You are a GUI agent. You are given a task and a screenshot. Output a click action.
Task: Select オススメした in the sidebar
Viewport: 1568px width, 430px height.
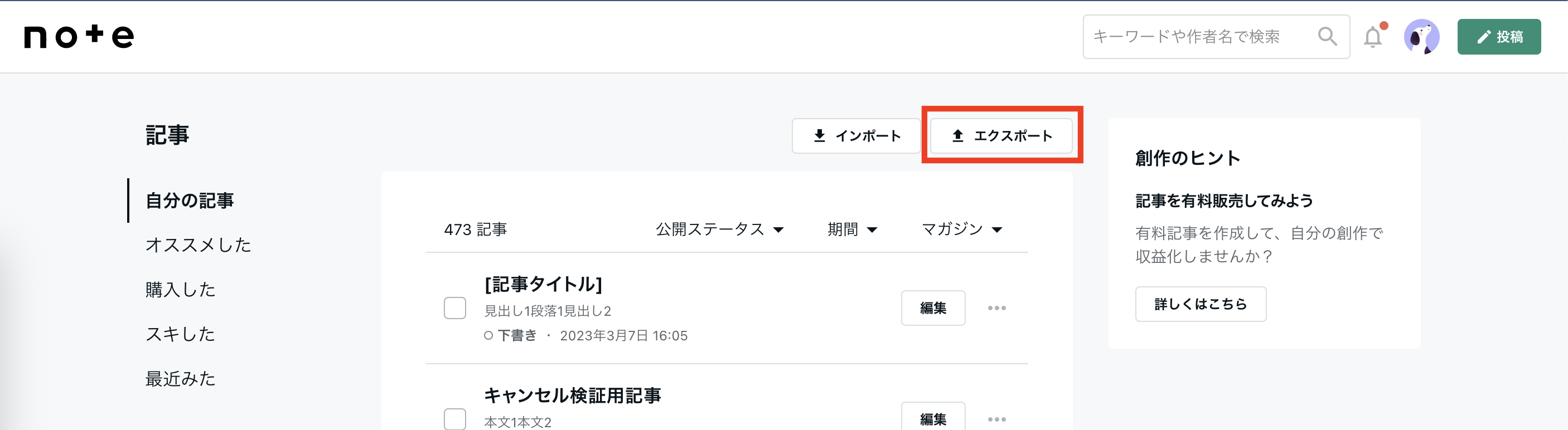198,245
